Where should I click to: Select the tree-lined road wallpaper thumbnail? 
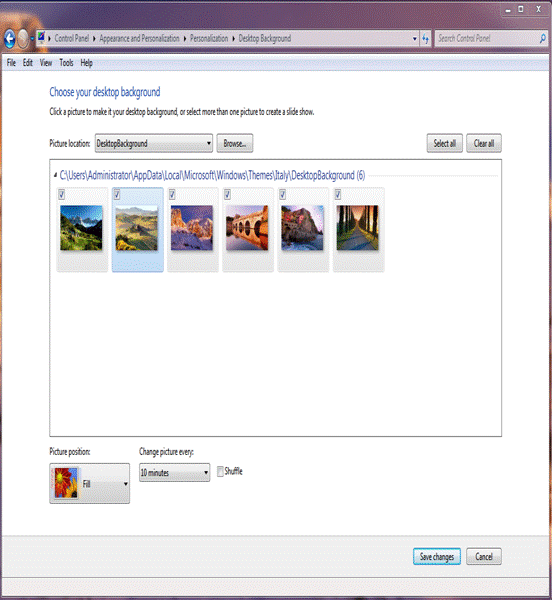click(x=357, y=228)
